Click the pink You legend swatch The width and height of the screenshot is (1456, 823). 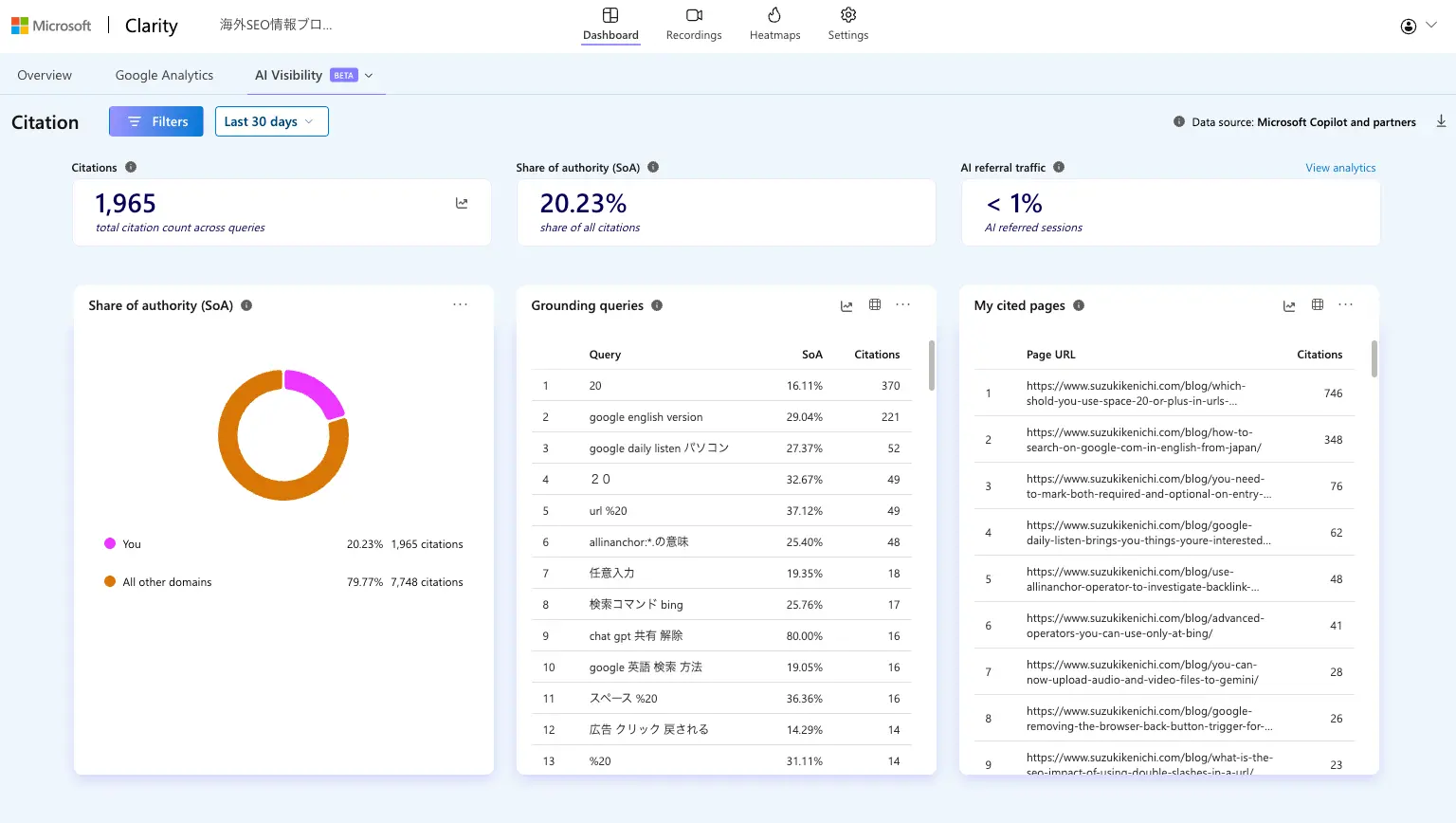click(x=110, y=543)
